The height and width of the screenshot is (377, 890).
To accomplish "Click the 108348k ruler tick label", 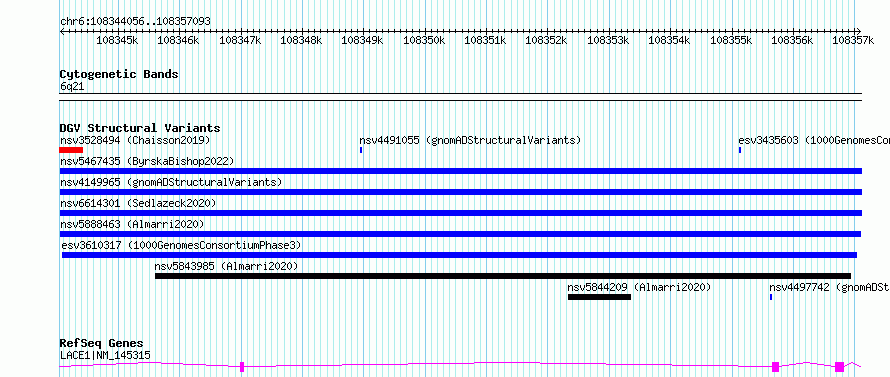I will click(x=301, y=40).
